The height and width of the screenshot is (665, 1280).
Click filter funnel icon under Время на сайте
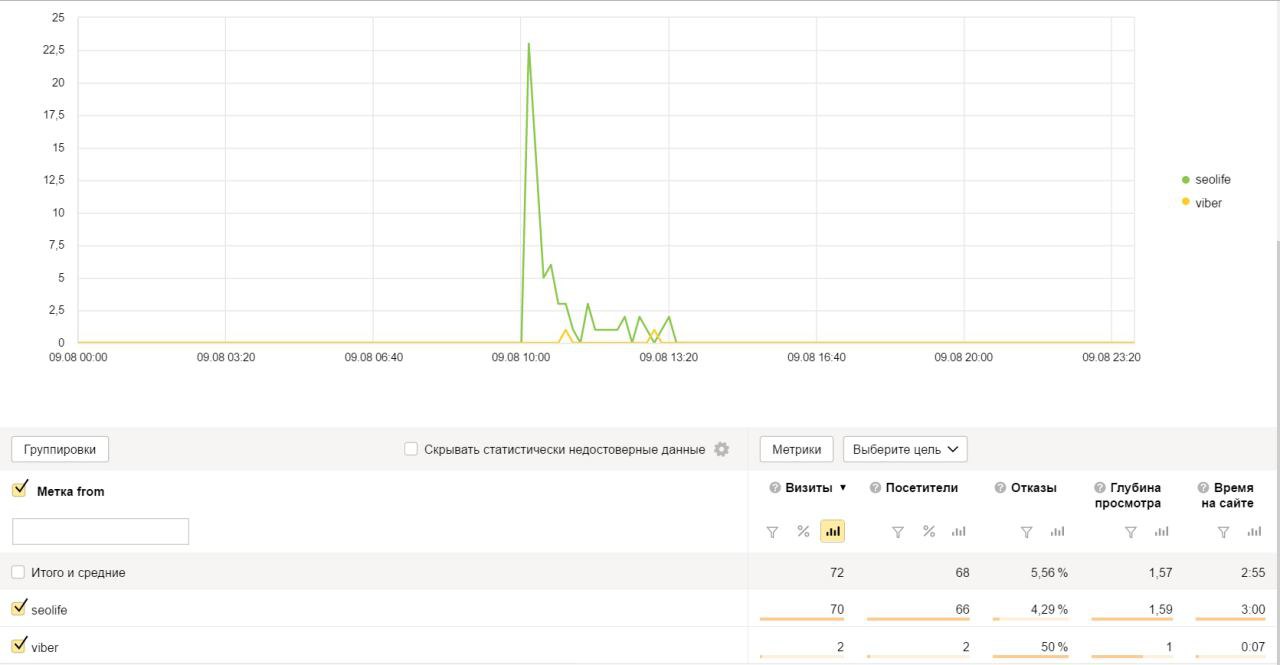pos(1223,532)
